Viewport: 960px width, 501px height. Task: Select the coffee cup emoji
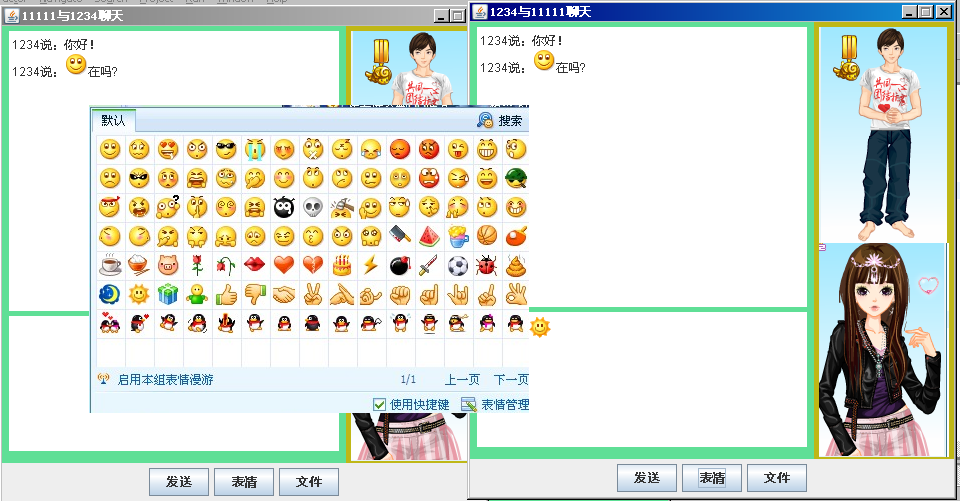110,265
